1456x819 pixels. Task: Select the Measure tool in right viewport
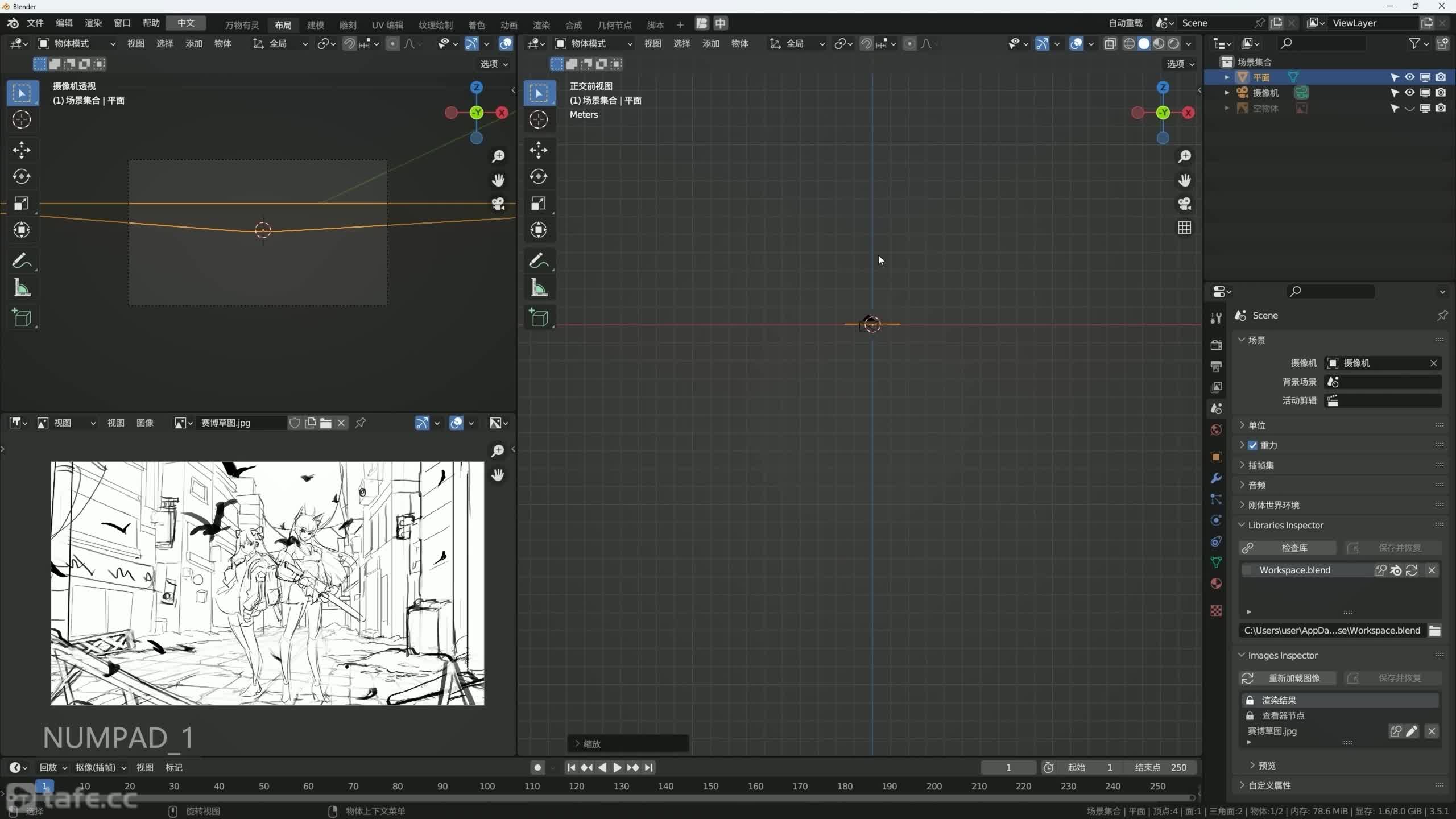pyautogui.click(x=539, y=288)
